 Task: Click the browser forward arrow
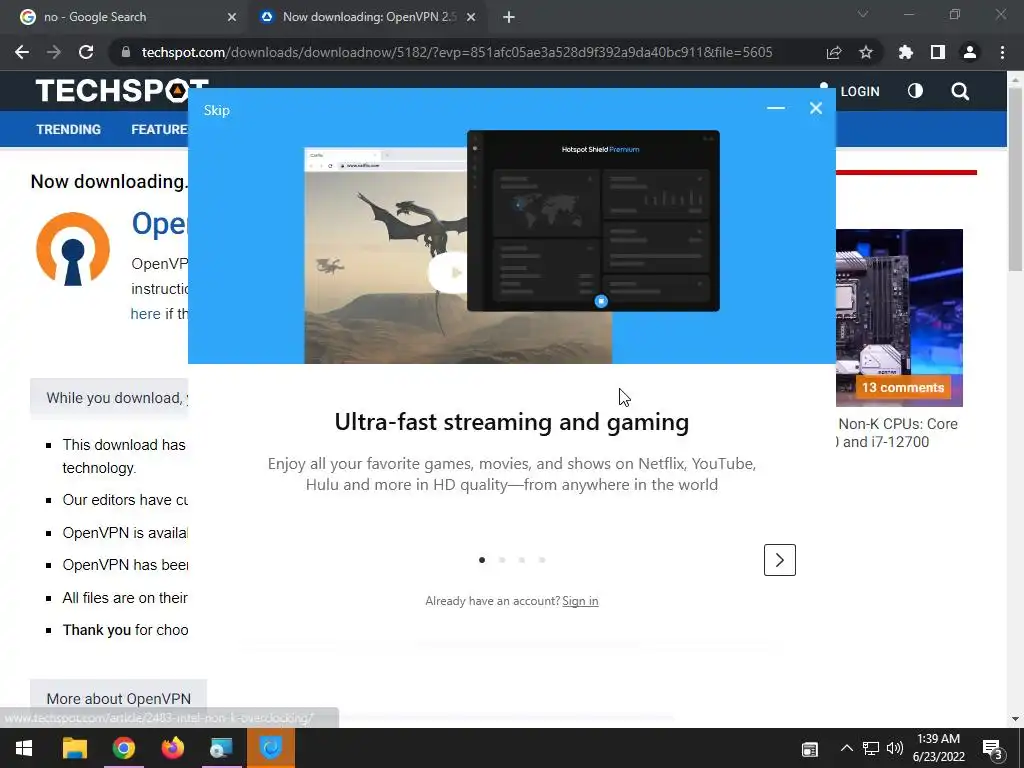pos(54,52)
